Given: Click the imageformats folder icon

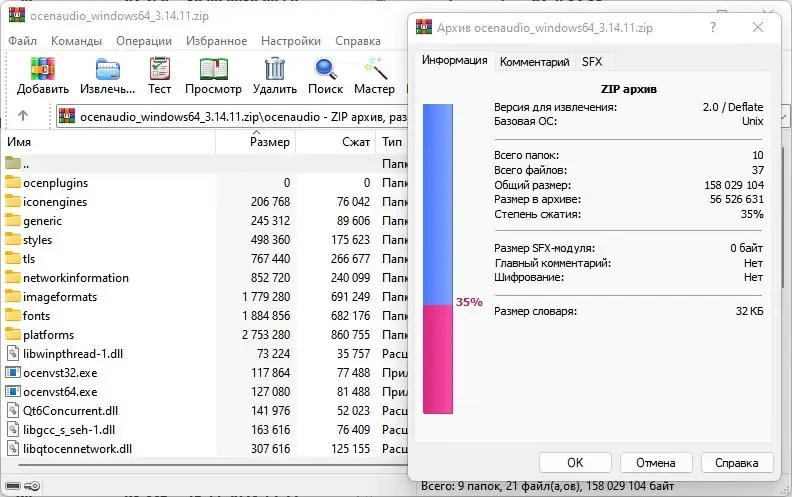Looking at the screenshot, I should click(13, 296).
